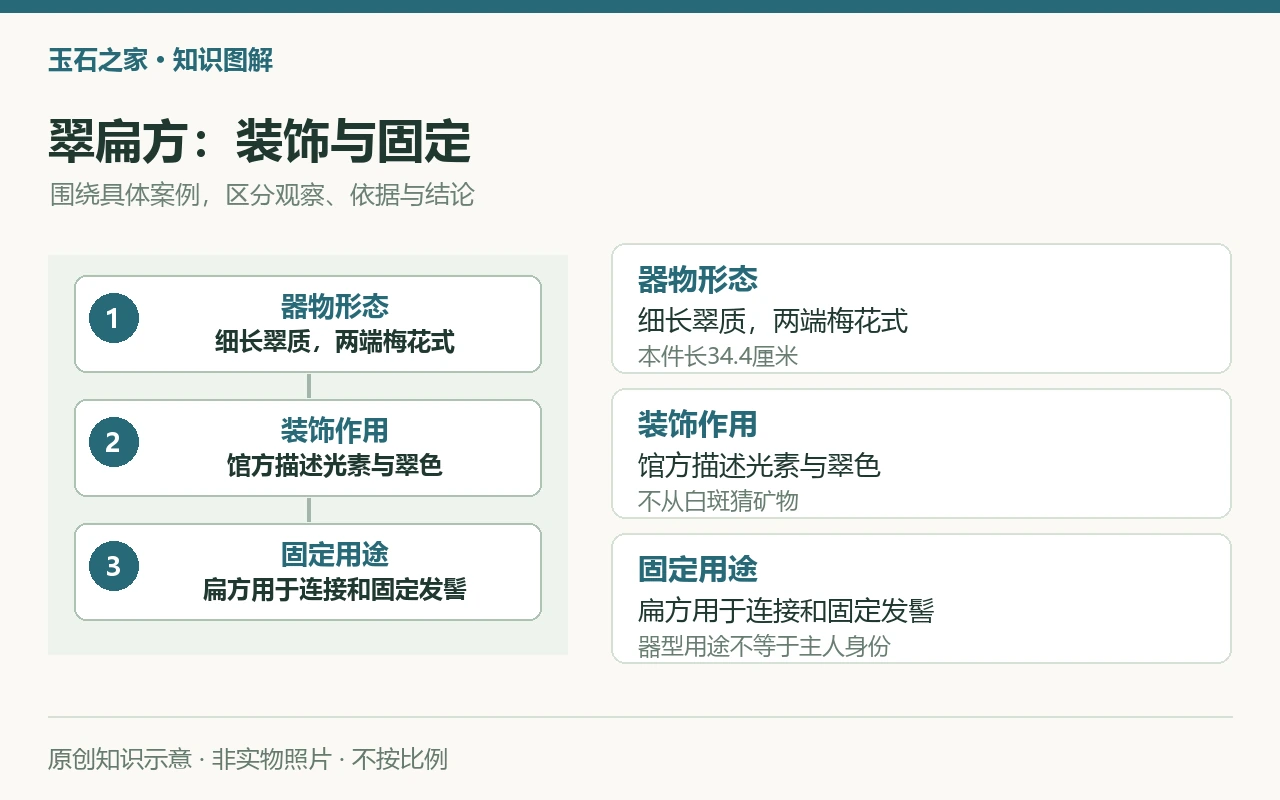The image size is (1280, 800).
Task: Click 细长翠质，两端梅花式 in numbered step 1 box
Action: click(x=335, y=343)
